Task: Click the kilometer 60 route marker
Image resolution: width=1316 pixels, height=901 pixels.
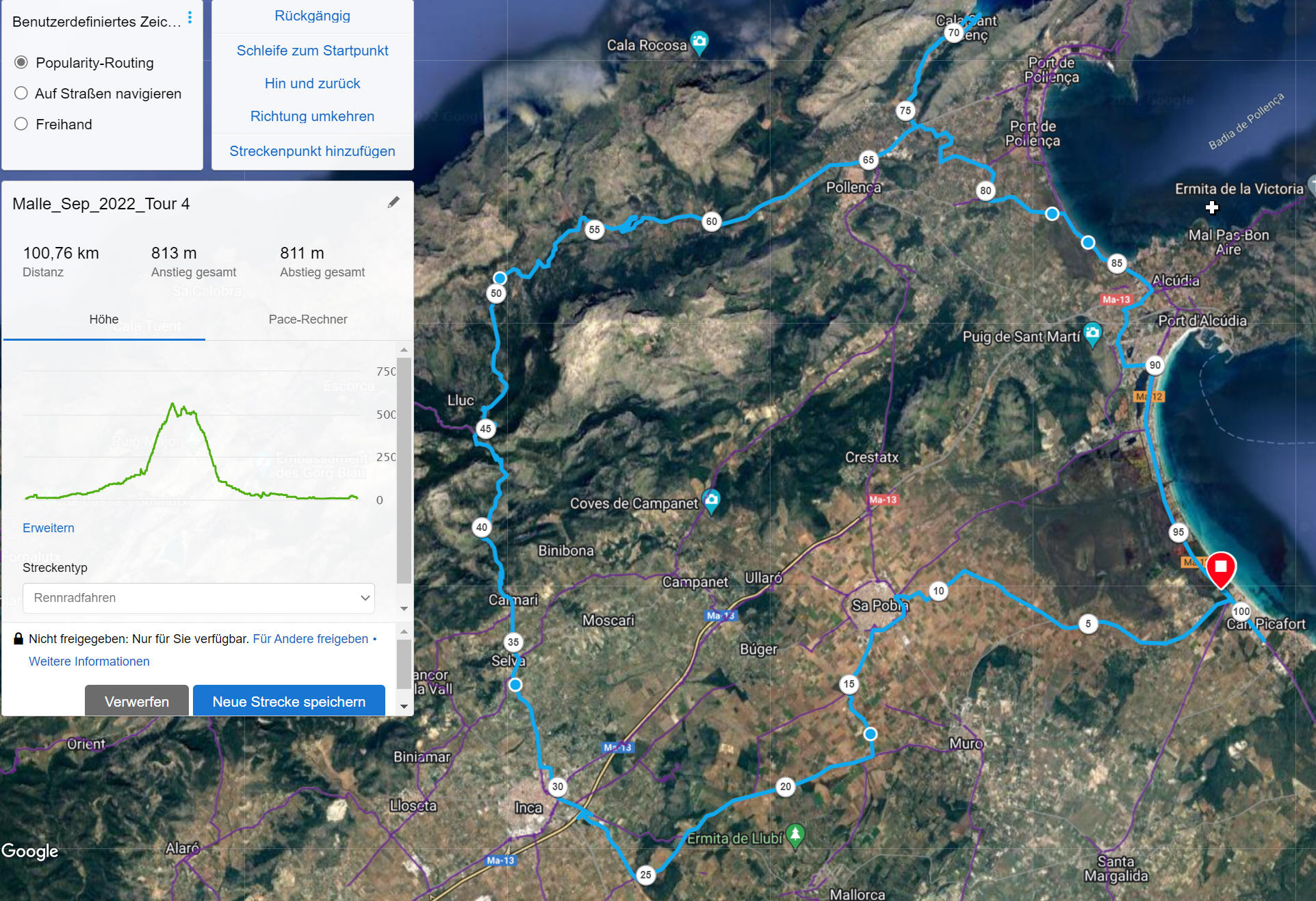Action: pos(712,221)
